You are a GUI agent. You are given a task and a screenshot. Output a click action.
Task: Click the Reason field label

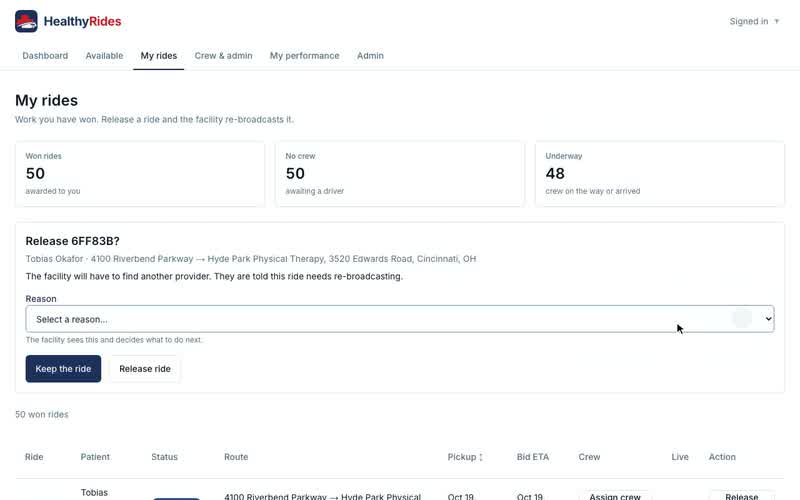tap(41, 299)
